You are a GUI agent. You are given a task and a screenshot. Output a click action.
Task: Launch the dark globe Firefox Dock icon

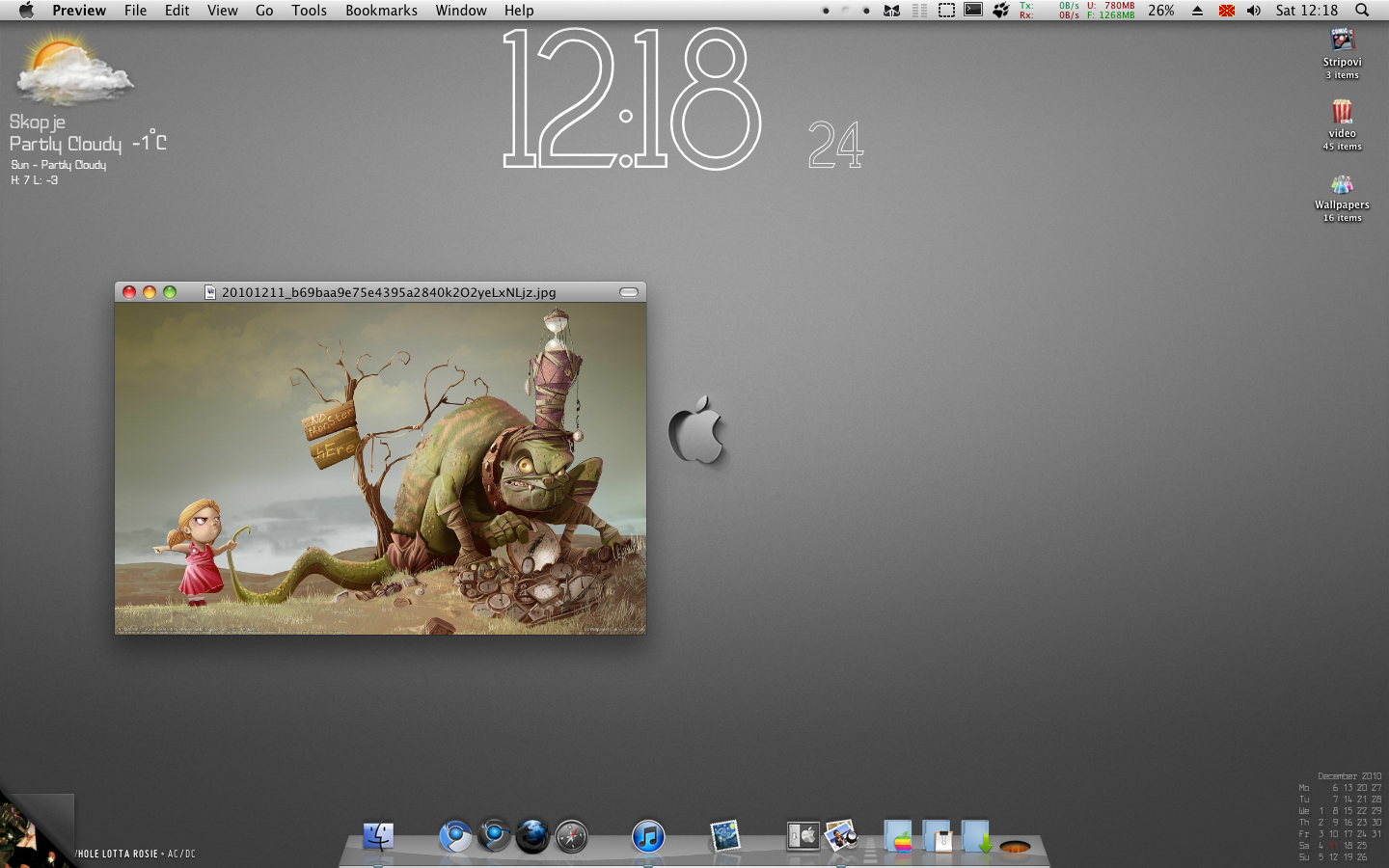tap(532, 836)
